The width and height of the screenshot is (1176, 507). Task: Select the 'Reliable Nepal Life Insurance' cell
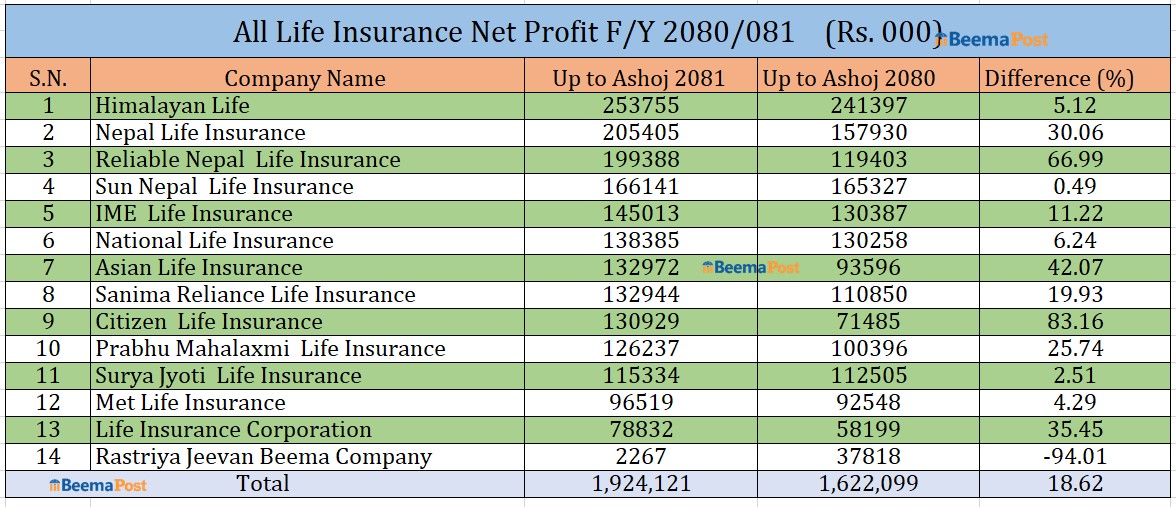coord(247,159)
